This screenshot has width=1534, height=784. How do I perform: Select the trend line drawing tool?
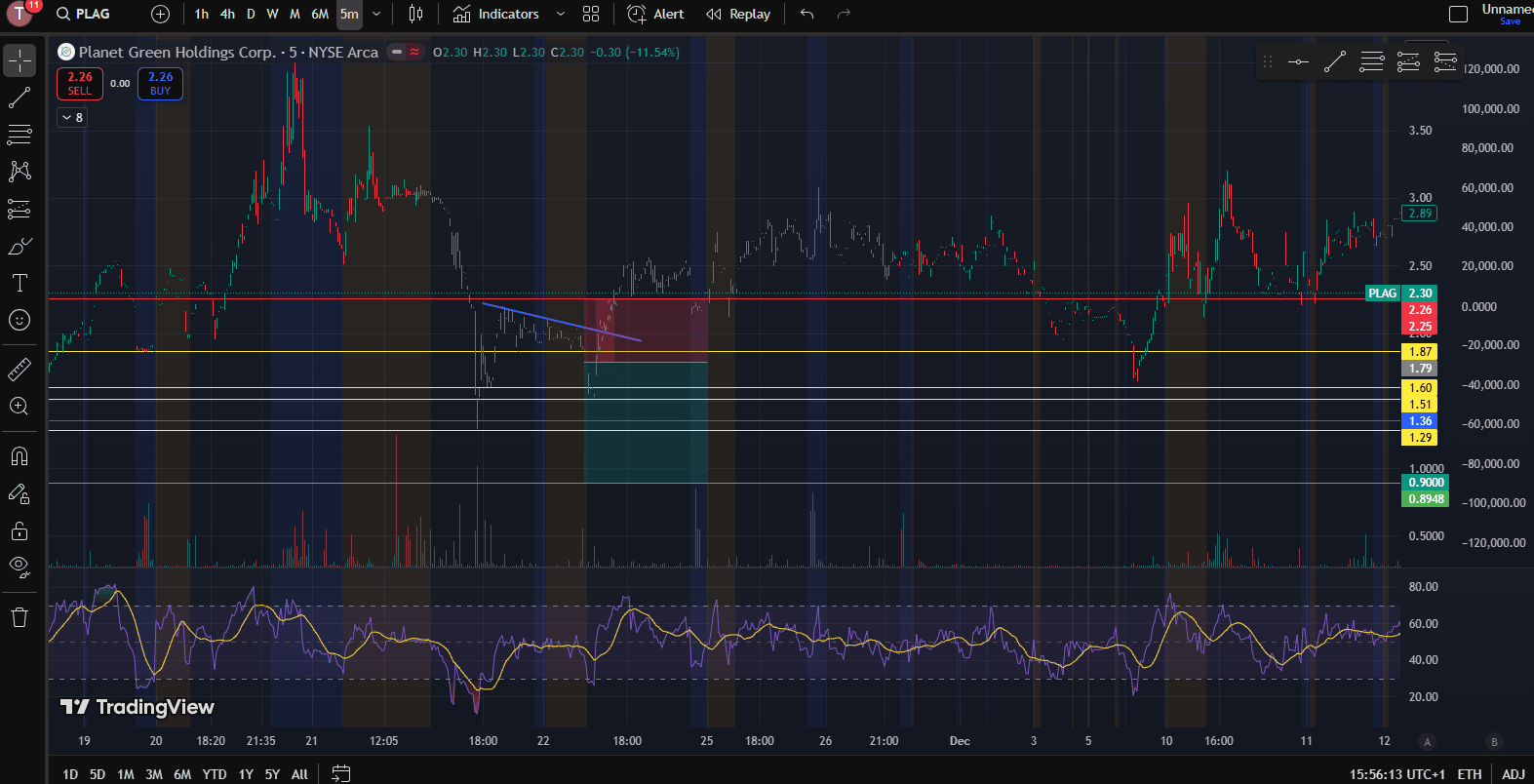coord(20,98)
